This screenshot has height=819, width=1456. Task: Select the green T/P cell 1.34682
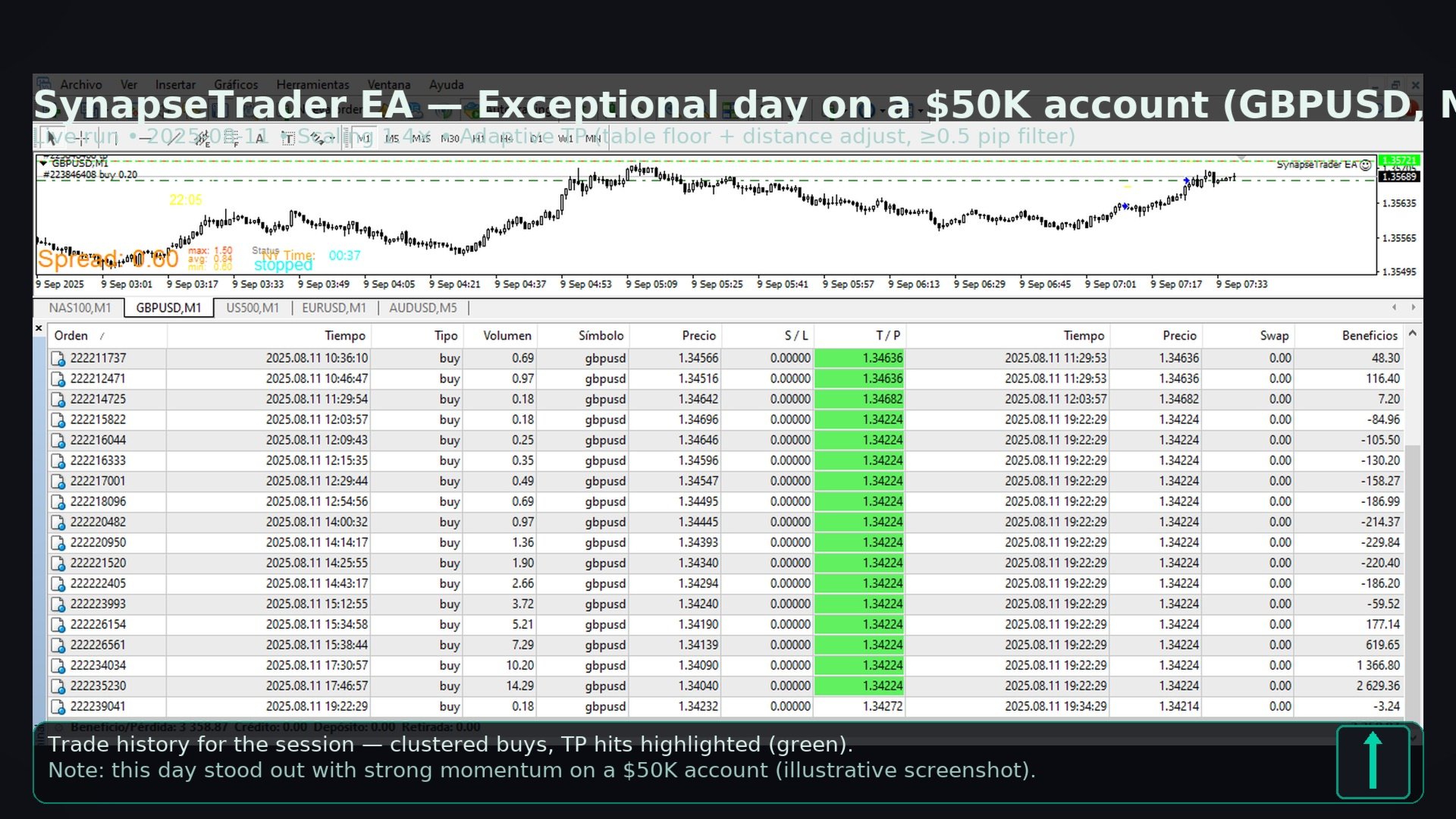tap(859, 399)
